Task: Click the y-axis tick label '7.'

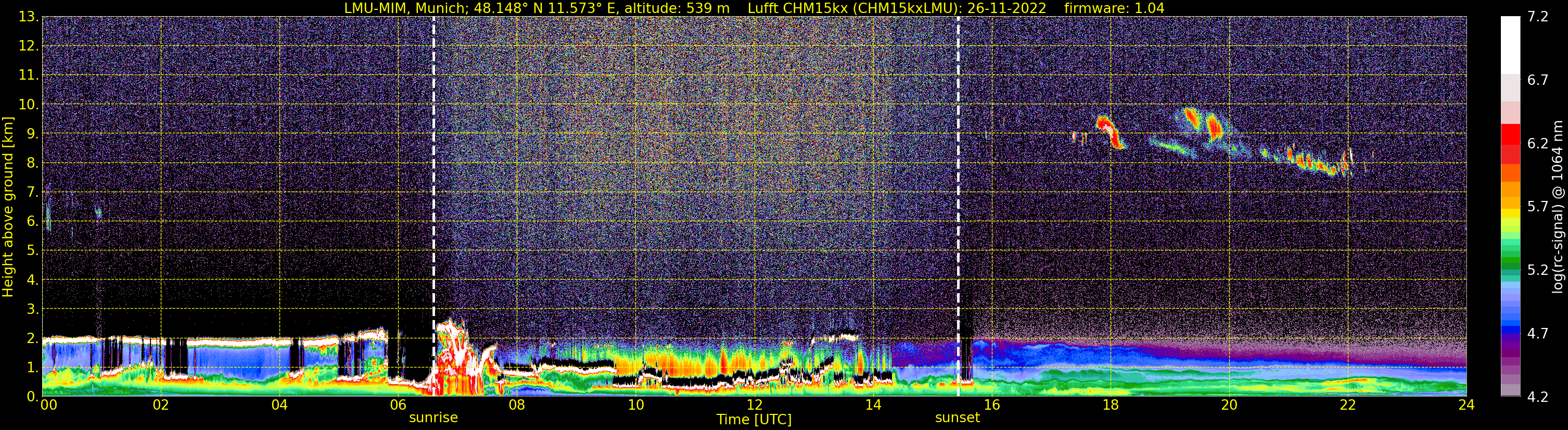Action: [x=32, y=193]
